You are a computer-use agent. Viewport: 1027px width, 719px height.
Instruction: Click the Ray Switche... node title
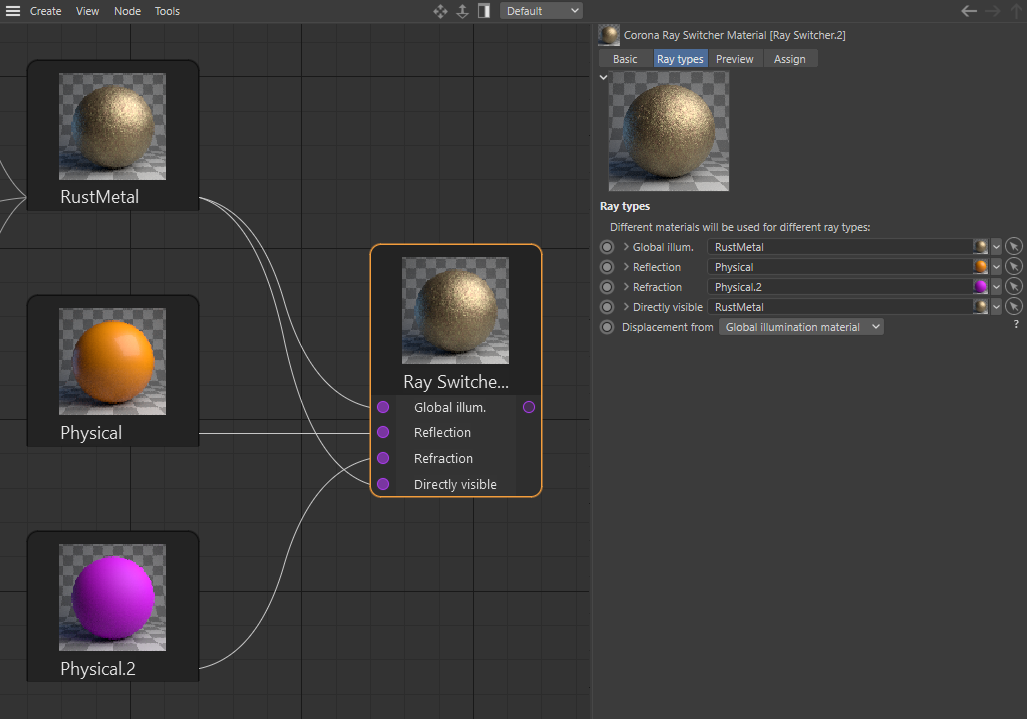(456, 382)
